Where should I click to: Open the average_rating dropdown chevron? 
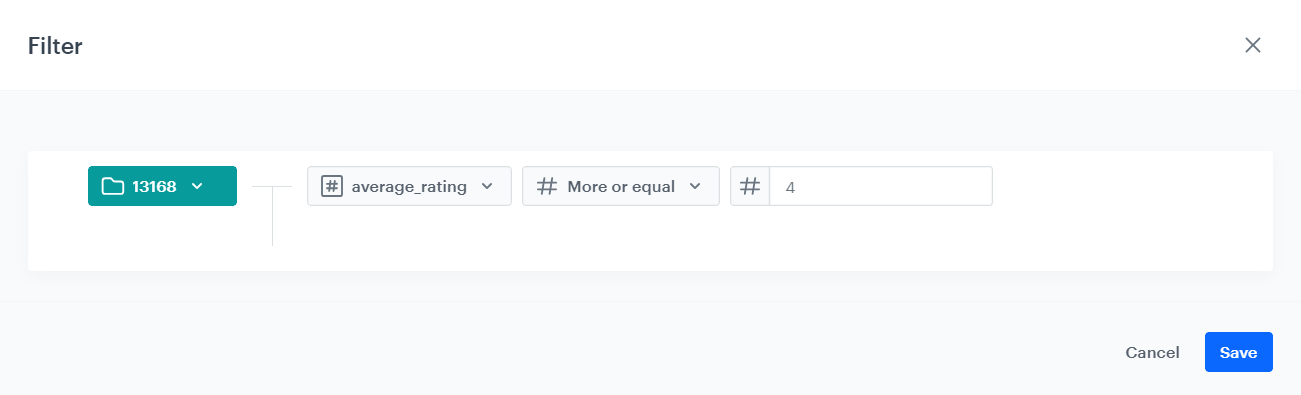coord(487,186)
